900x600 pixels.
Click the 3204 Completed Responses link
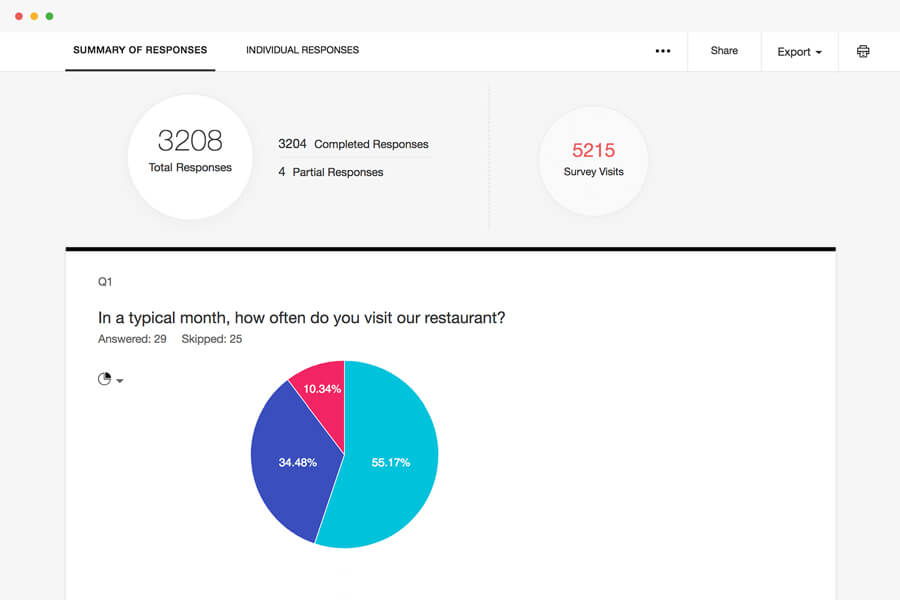pos(353,144)
